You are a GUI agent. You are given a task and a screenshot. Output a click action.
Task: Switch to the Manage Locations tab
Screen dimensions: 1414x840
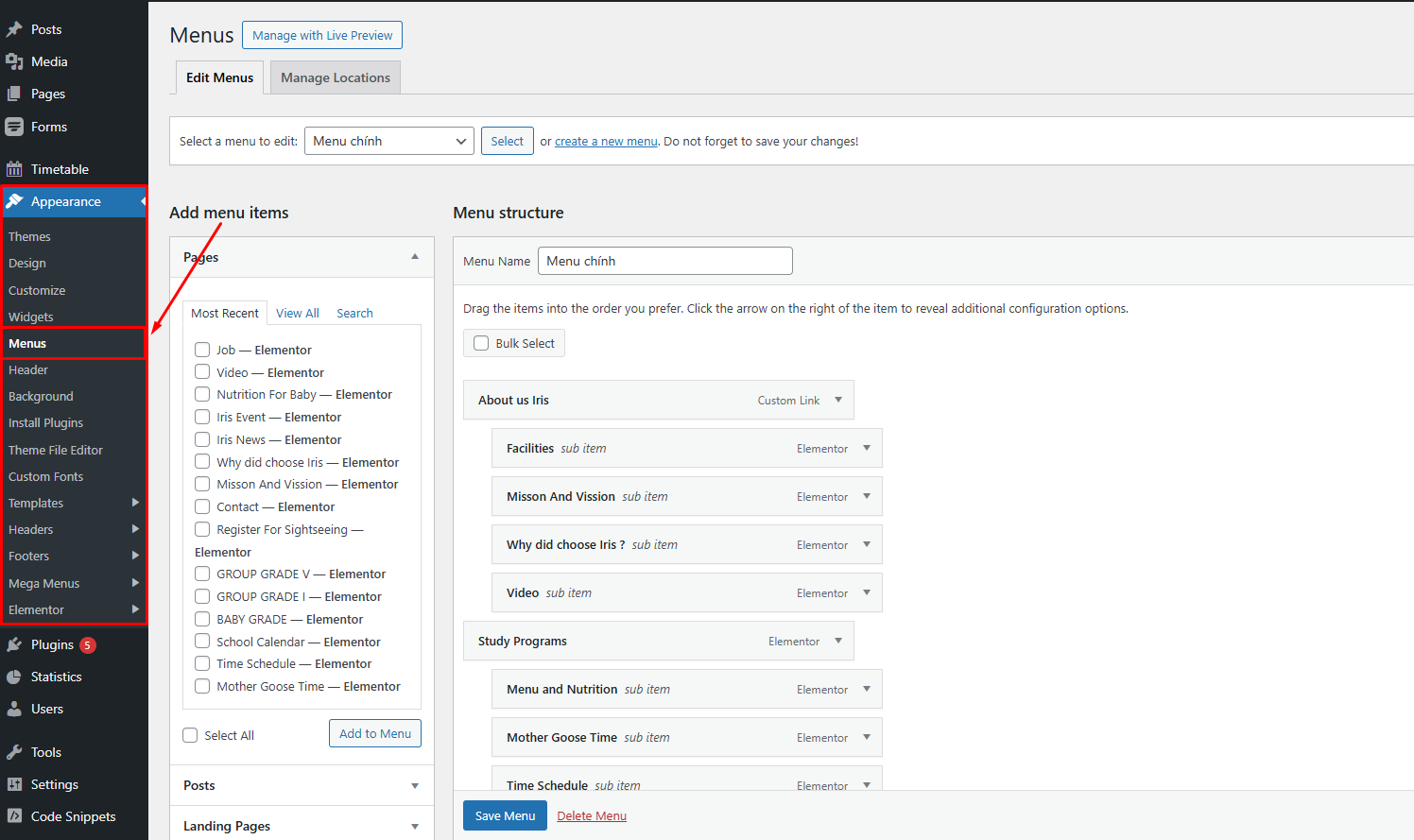point(335,77)
